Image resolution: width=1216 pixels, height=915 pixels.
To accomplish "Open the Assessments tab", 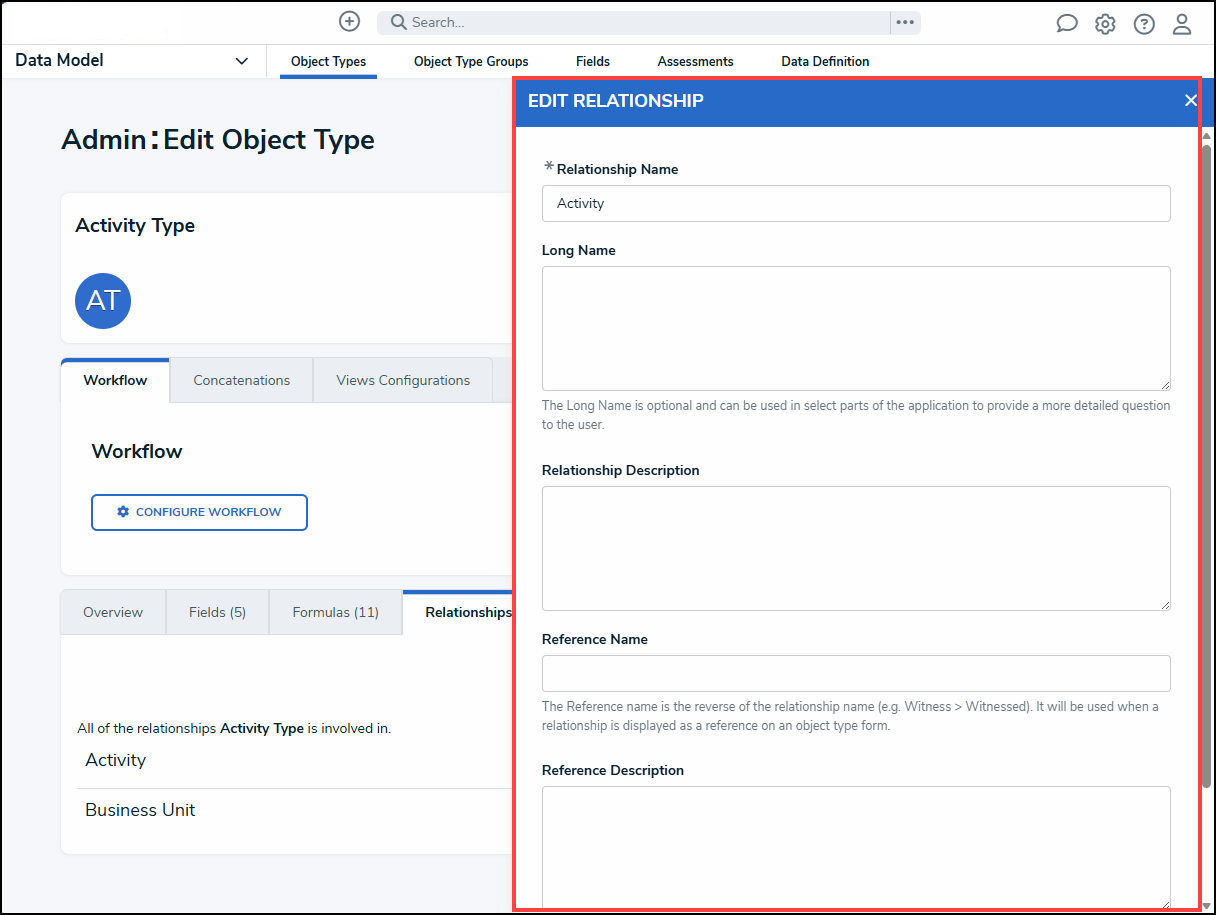I will click(x=695, y=61).
